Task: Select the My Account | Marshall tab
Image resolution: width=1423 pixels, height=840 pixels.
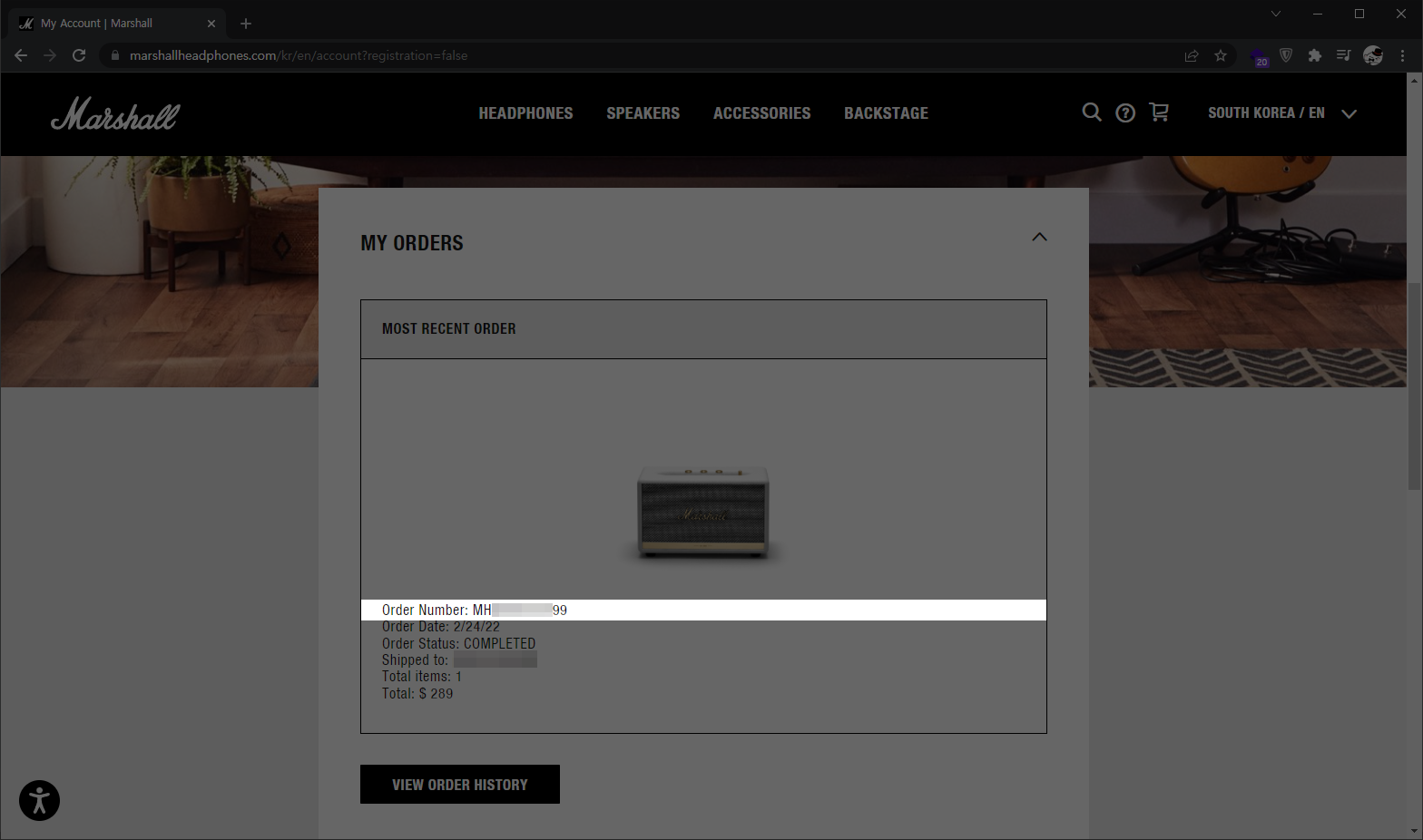Action: (x=118, y=24)
